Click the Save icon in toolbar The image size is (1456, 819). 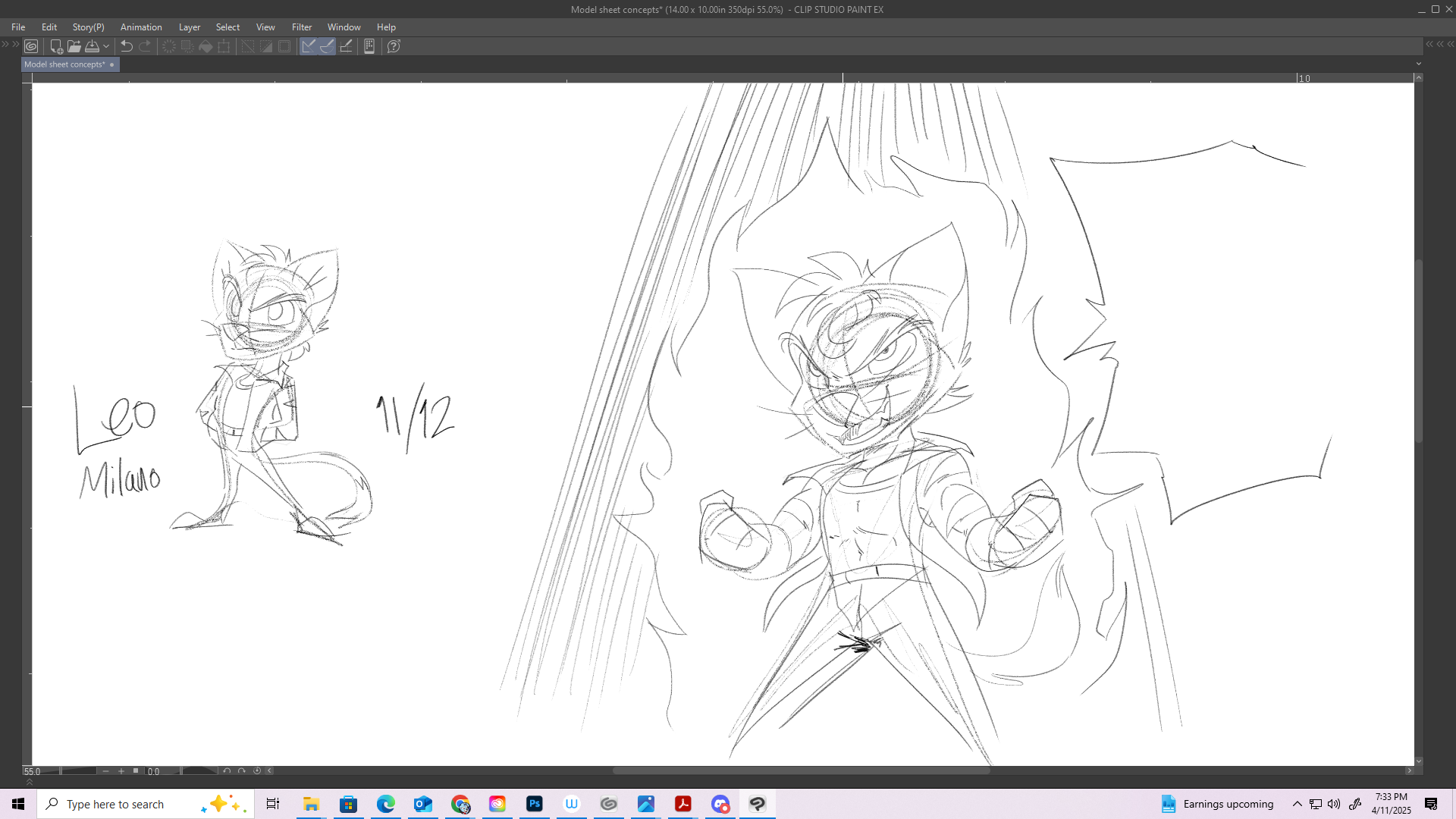pos(92,46)
